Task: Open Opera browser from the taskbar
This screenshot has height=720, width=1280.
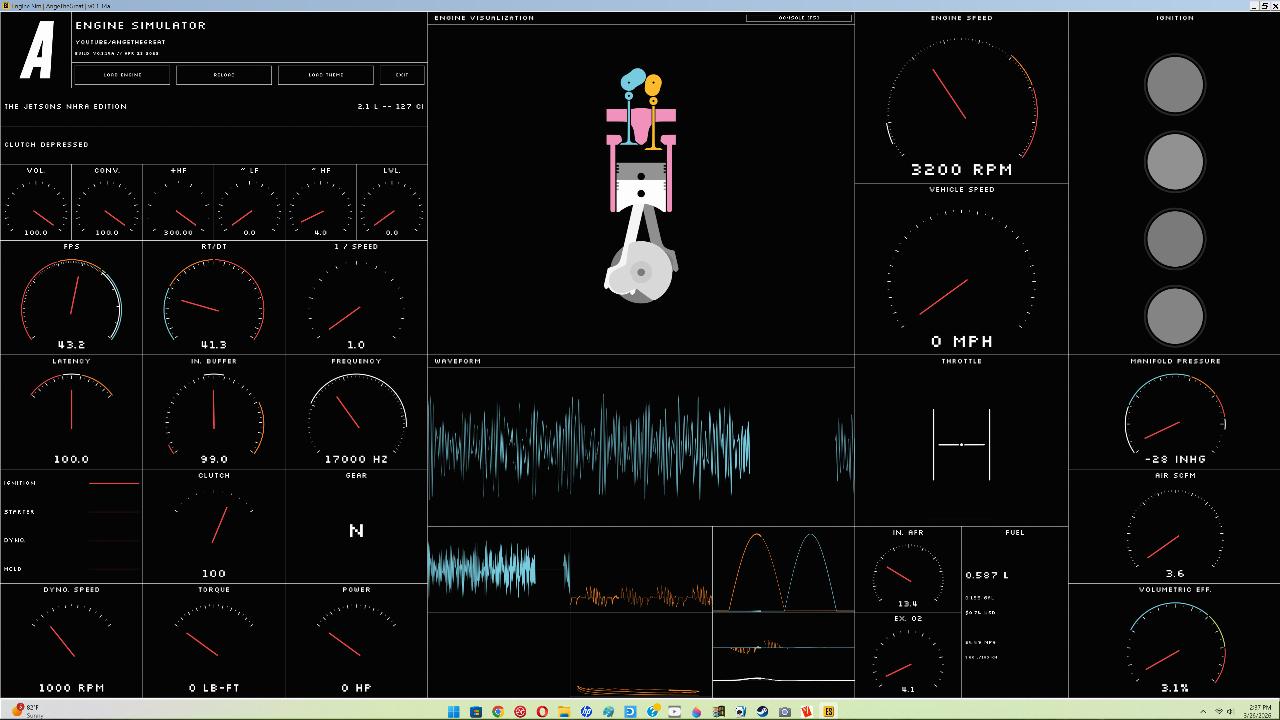Action: click(542, 712)
